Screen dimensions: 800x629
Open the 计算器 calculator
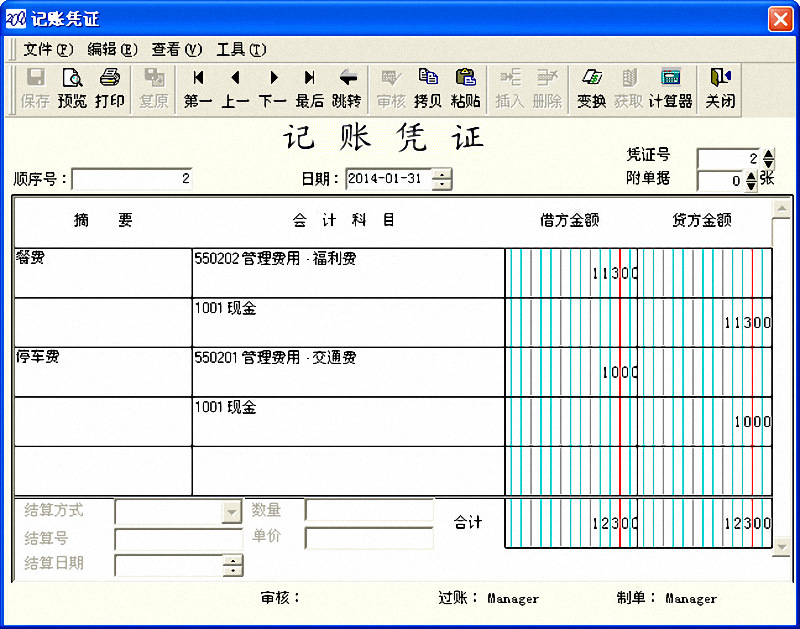click(670, 89)
